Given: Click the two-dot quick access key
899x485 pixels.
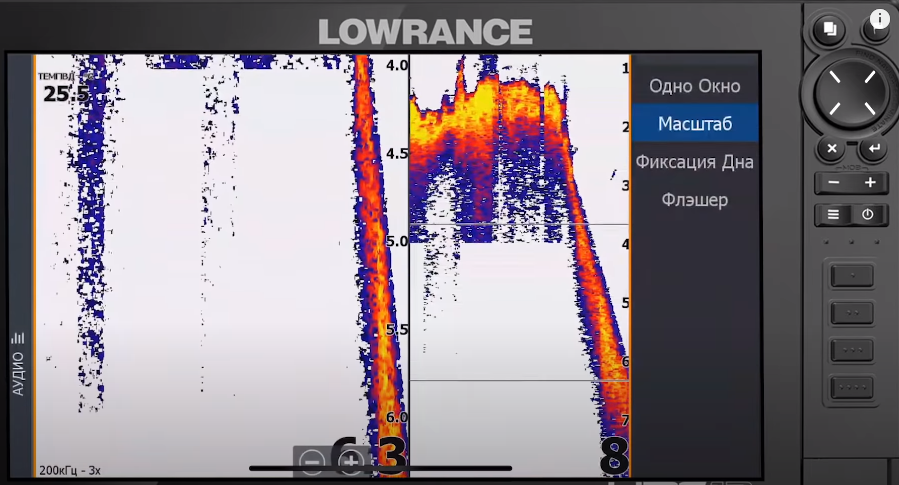Looking at the screenshot, I should coord(852,313).
